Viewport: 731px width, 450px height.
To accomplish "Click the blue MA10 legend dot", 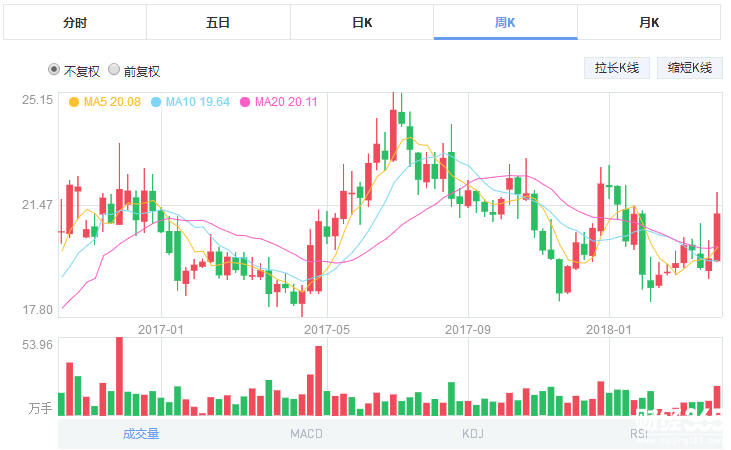I will (x=156, y=102).
